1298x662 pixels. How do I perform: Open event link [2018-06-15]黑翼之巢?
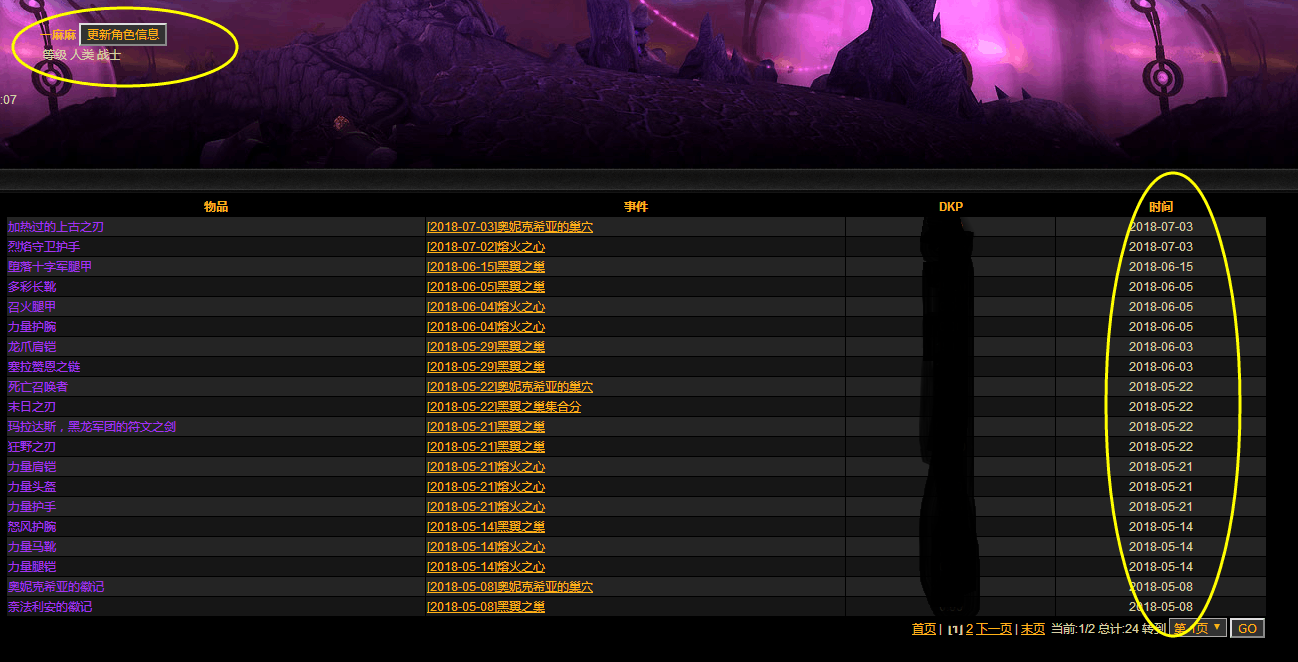click(485, 266)
